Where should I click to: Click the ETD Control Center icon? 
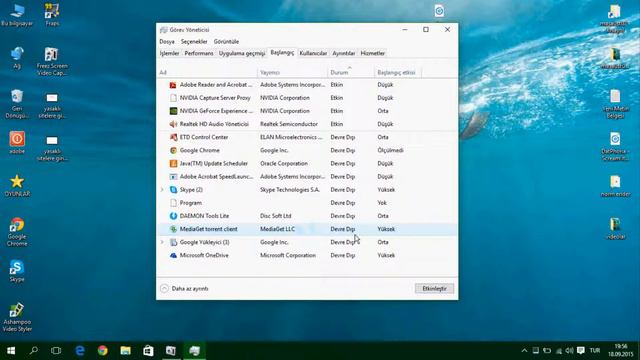point(173,137)
